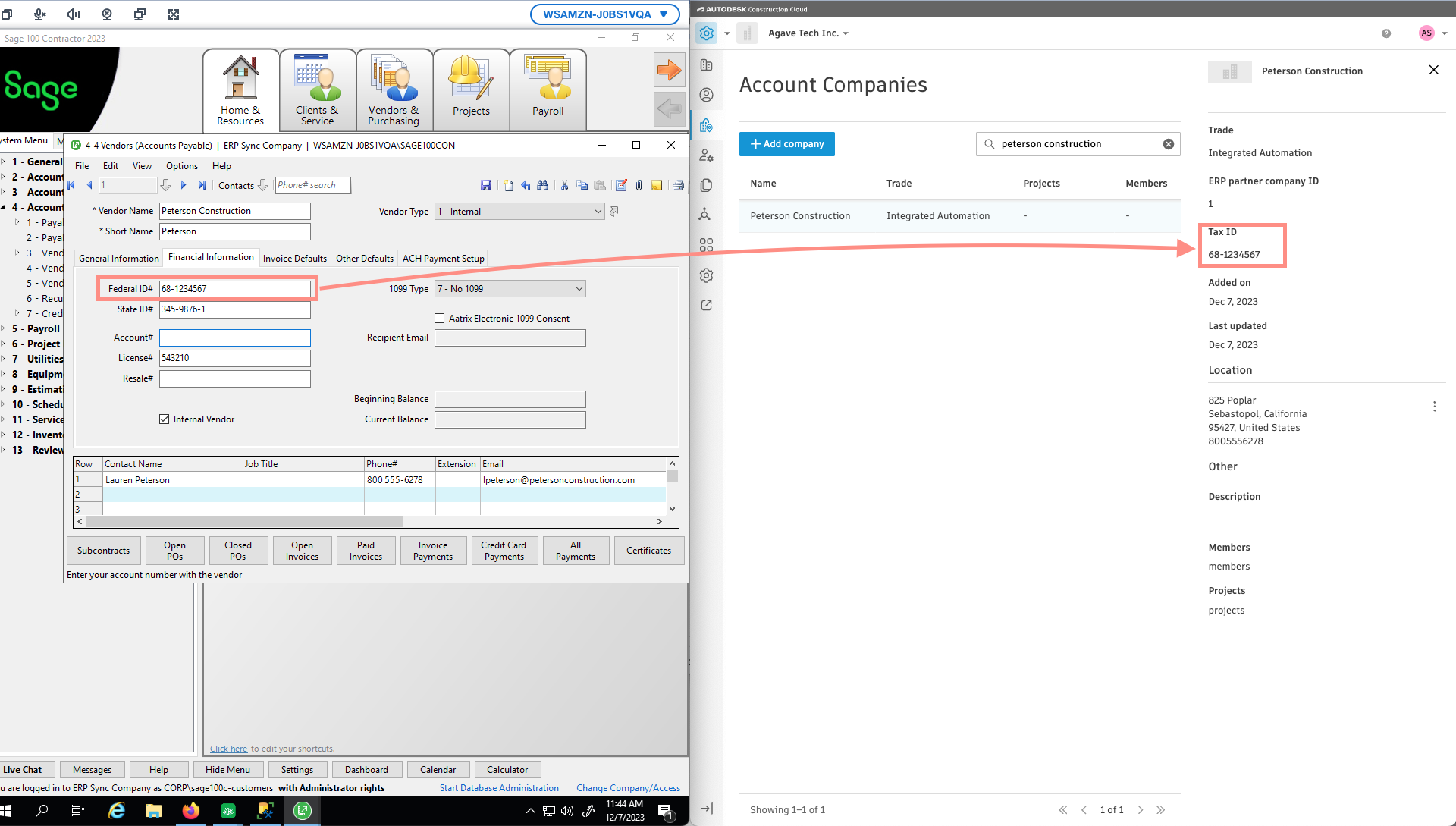This screenshot has width=1456, height=826.
Task: Go to previous record arrow
Action: [x=89, y=185]
